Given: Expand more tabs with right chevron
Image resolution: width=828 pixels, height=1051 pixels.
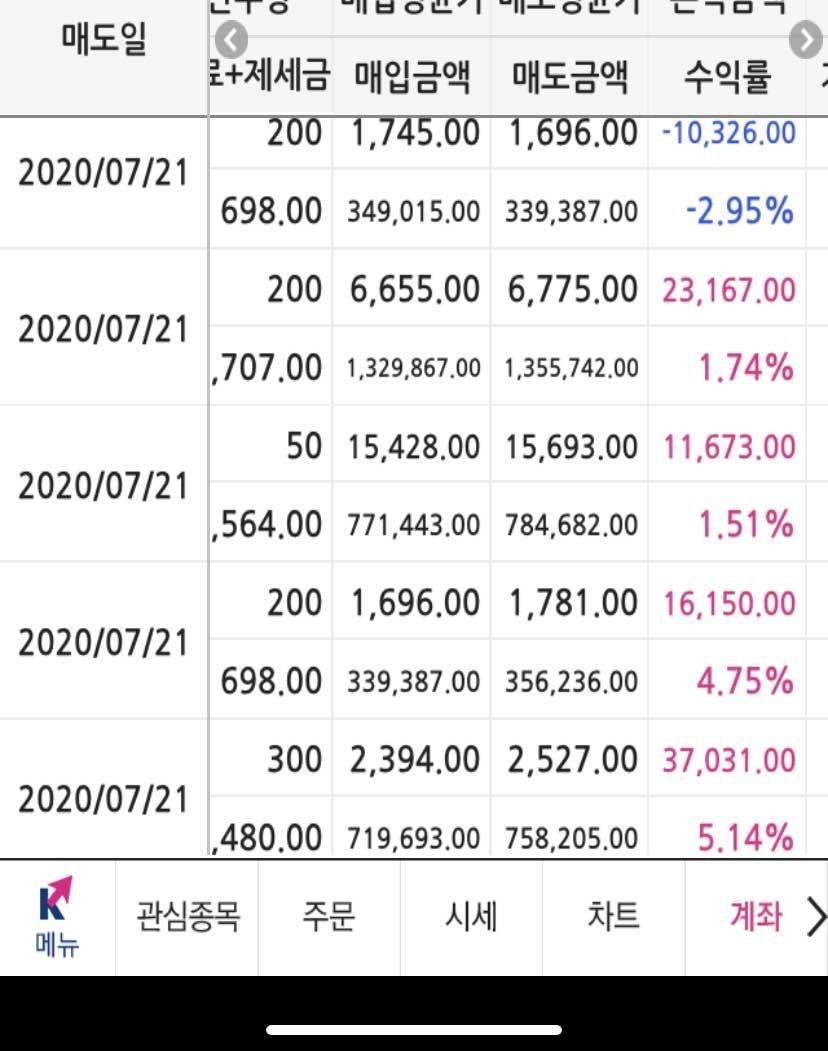Looking at the screenshot, I should (816, 917).
